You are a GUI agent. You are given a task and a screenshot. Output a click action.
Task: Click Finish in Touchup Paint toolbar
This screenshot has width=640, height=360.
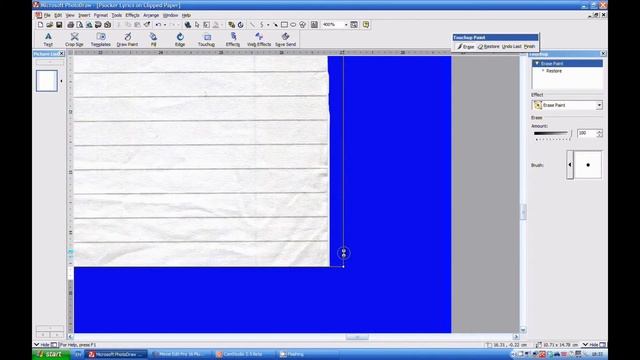click(x=529, y=47)
